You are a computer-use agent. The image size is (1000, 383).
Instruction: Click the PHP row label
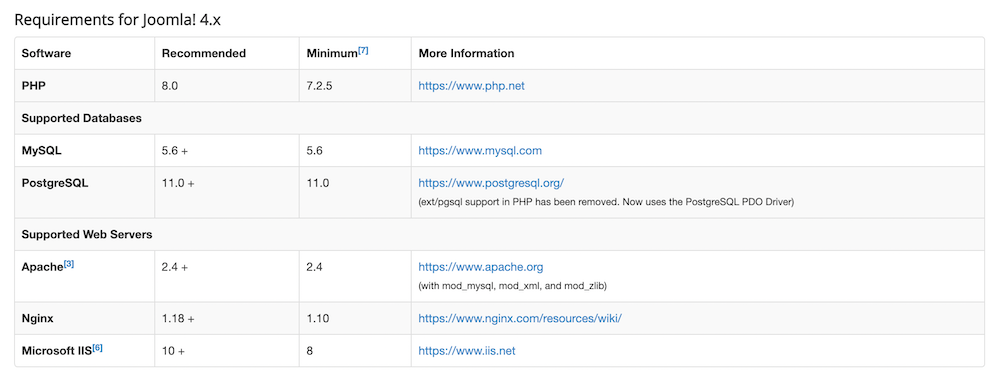[x=33, y=85]
